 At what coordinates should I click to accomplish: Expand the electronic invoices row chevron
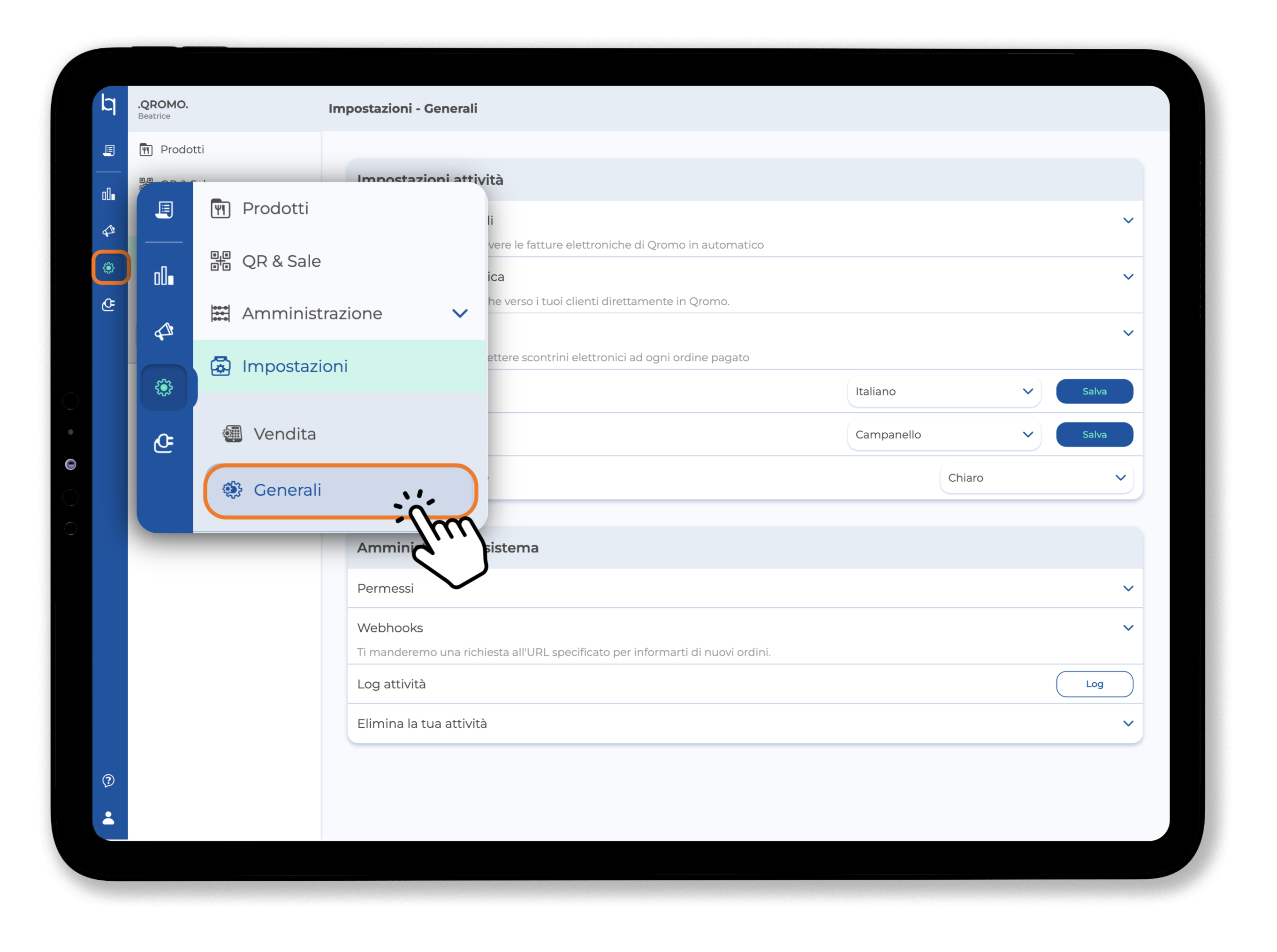point(1128,221)
